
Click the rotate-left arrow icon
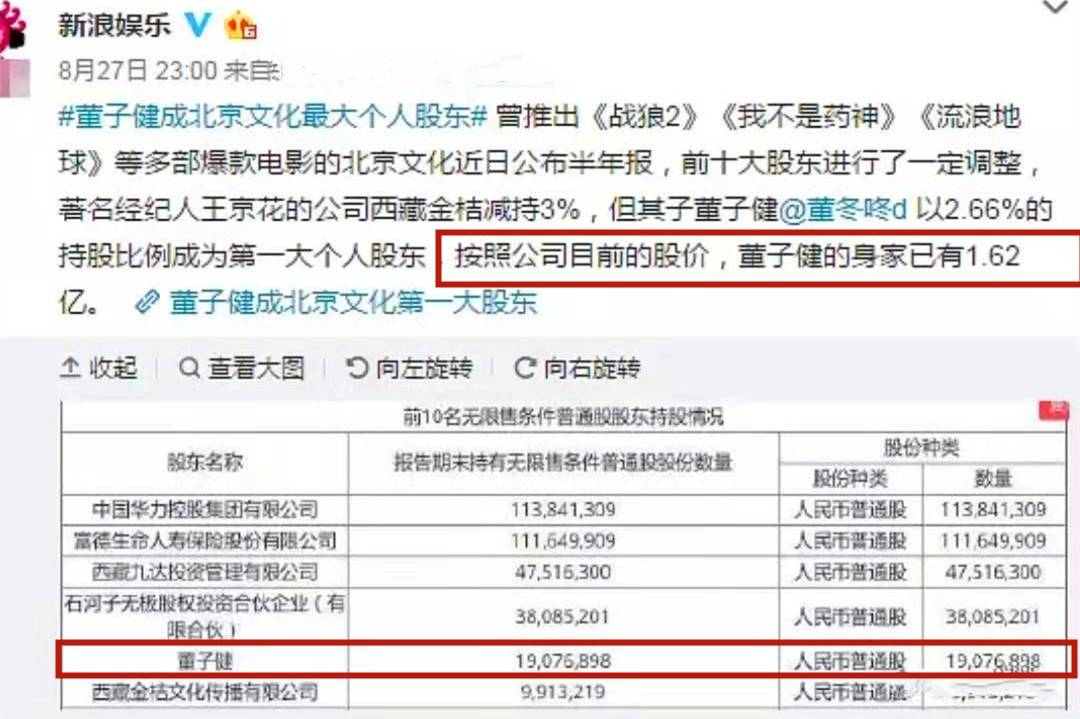(x=357, y=368)
